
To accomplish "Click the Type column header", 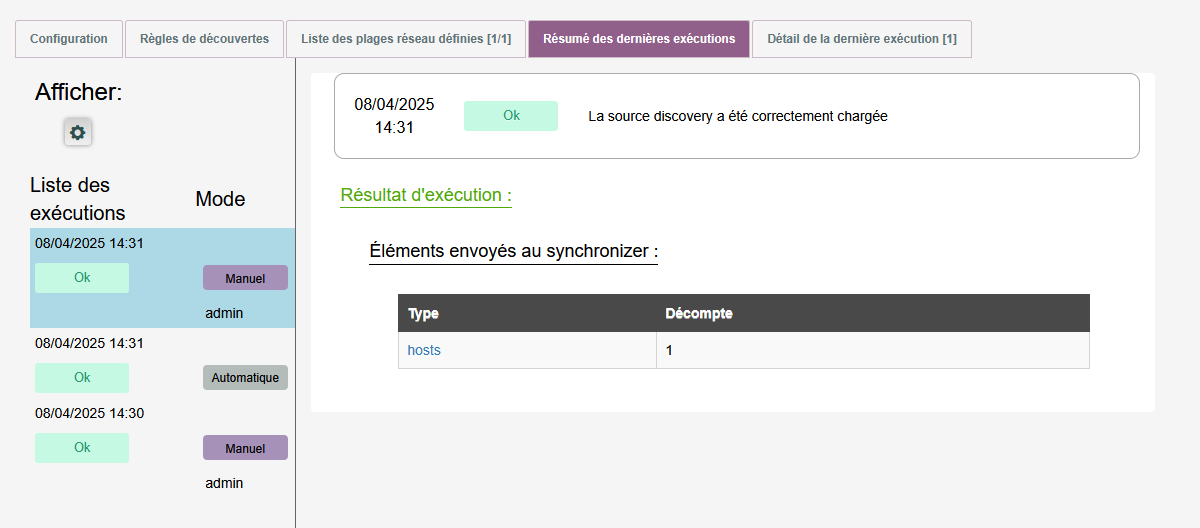I will (x=424, y=314).
